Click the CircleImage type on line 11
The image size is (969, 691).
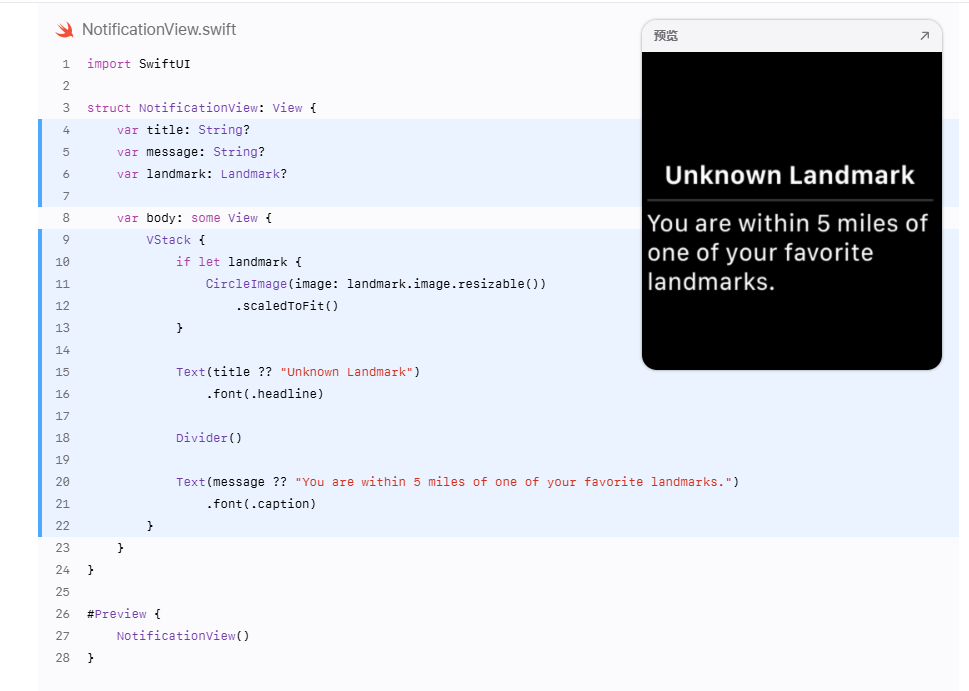(x=246, y=284)
